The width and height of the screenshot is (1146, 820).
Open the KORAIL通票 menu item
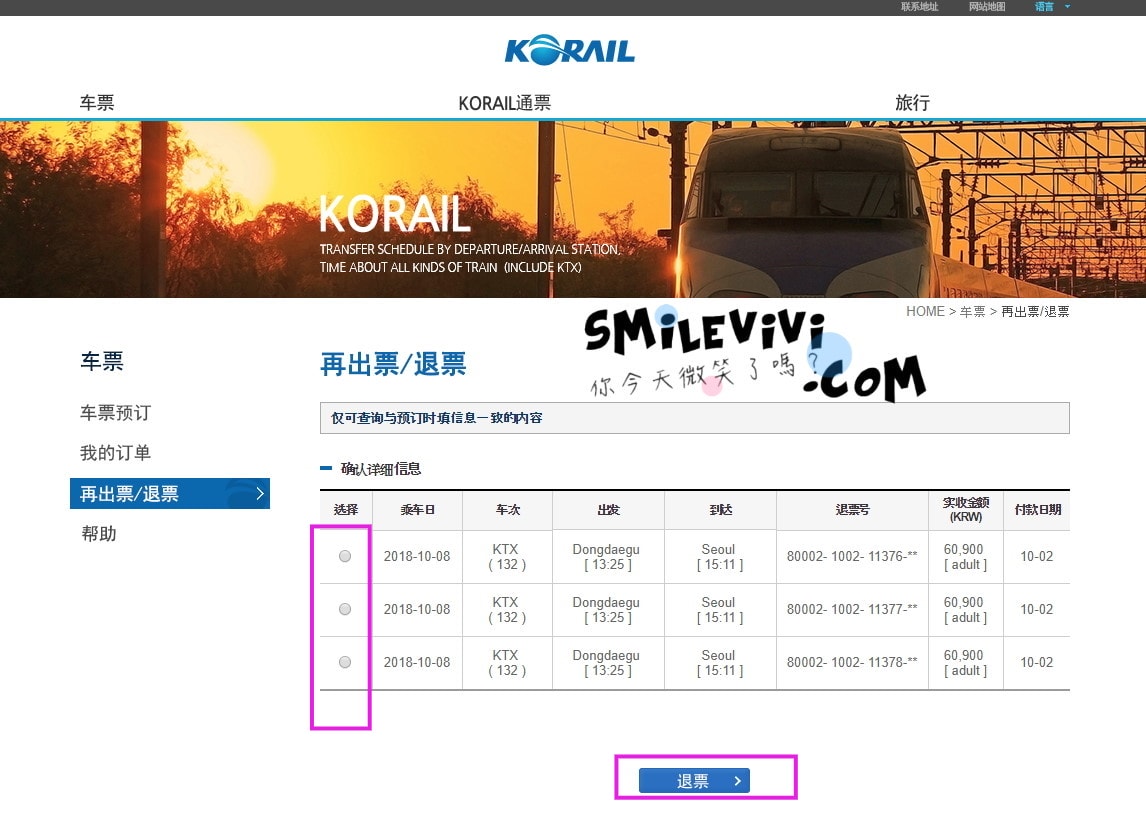coord(504,103)
